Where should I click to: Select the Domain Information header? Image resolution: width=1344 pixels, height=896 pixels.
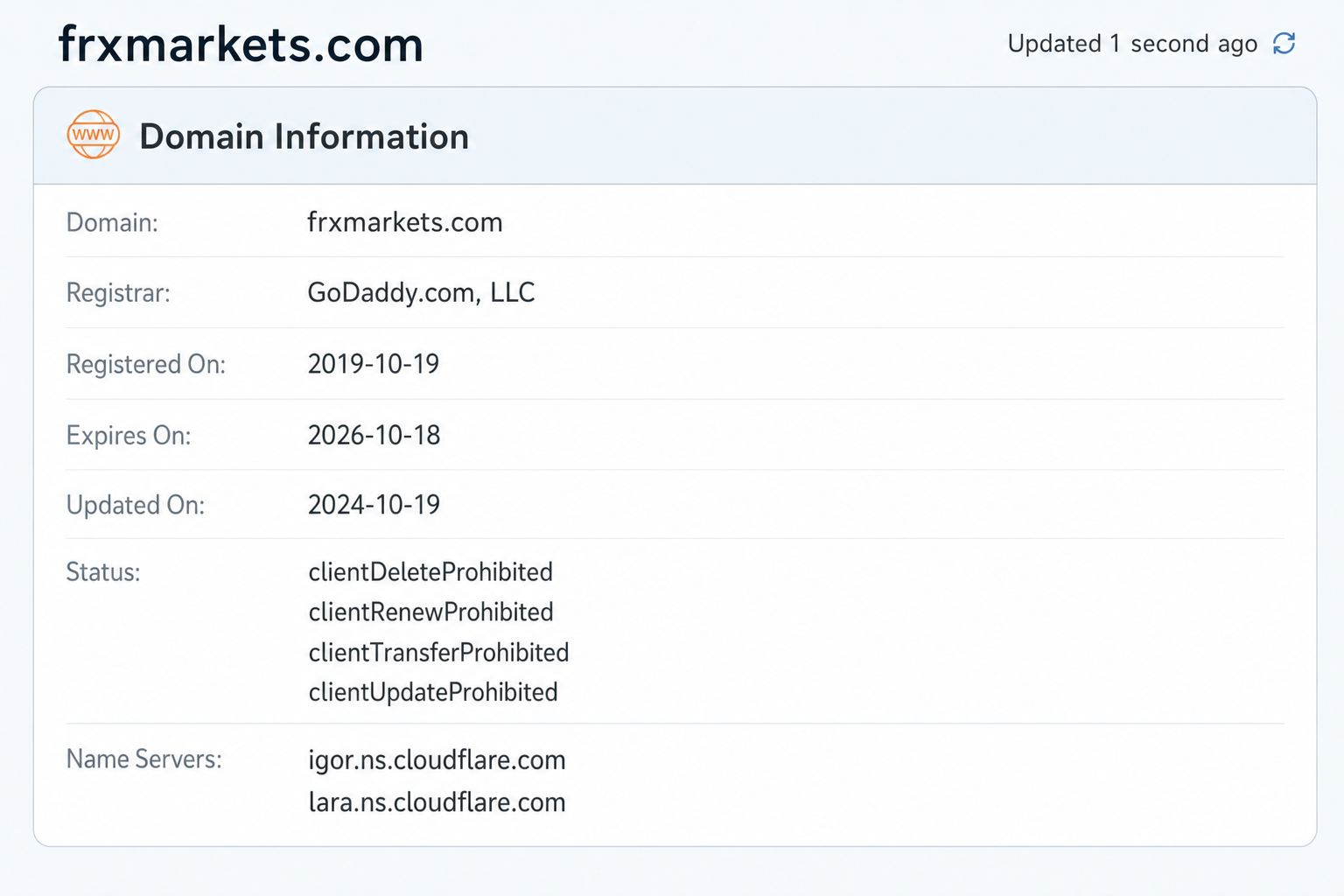[304, 136]
